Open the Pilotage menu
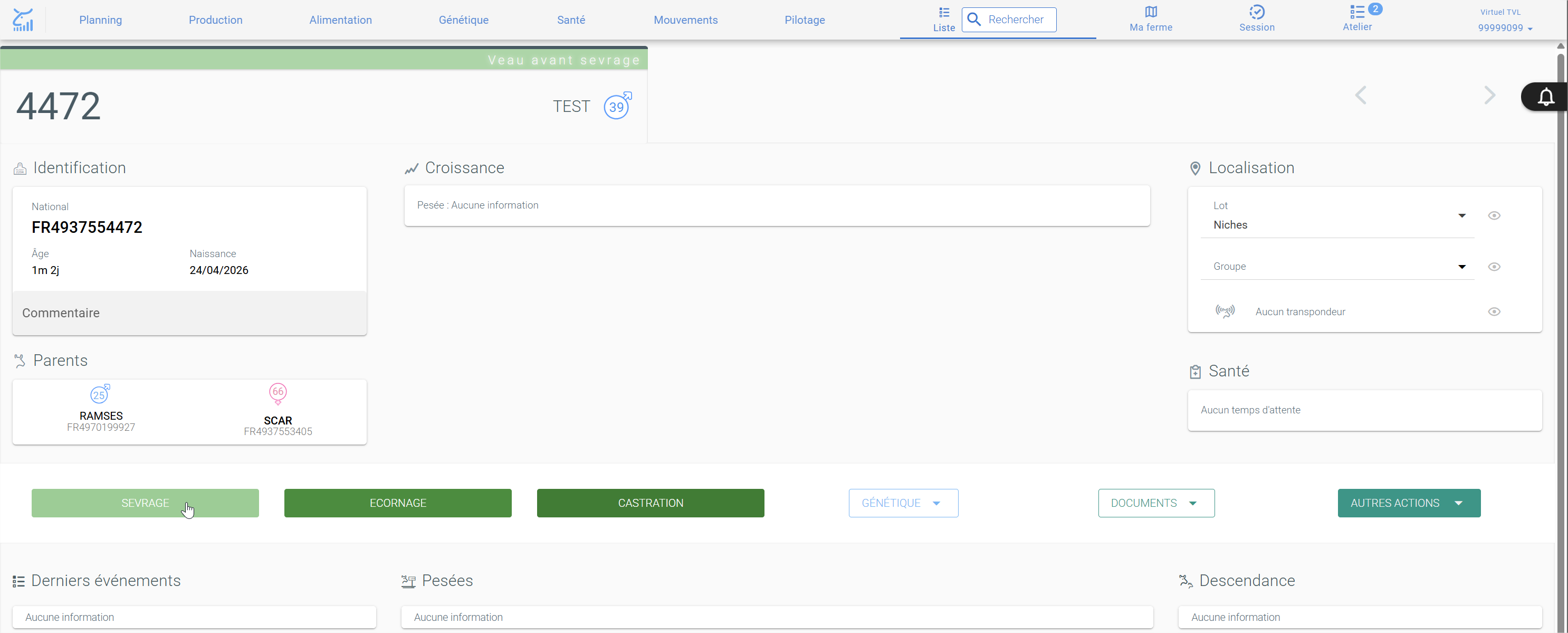1568x633 pixels. pos(804,20)
